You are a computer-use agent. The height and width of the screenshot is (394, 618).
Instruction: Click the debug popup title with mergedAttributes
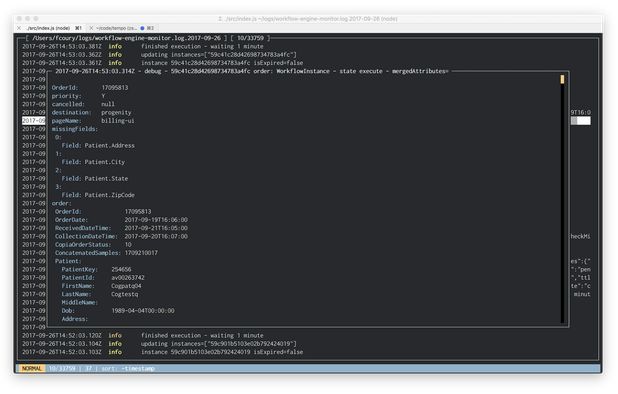point(251,71)
